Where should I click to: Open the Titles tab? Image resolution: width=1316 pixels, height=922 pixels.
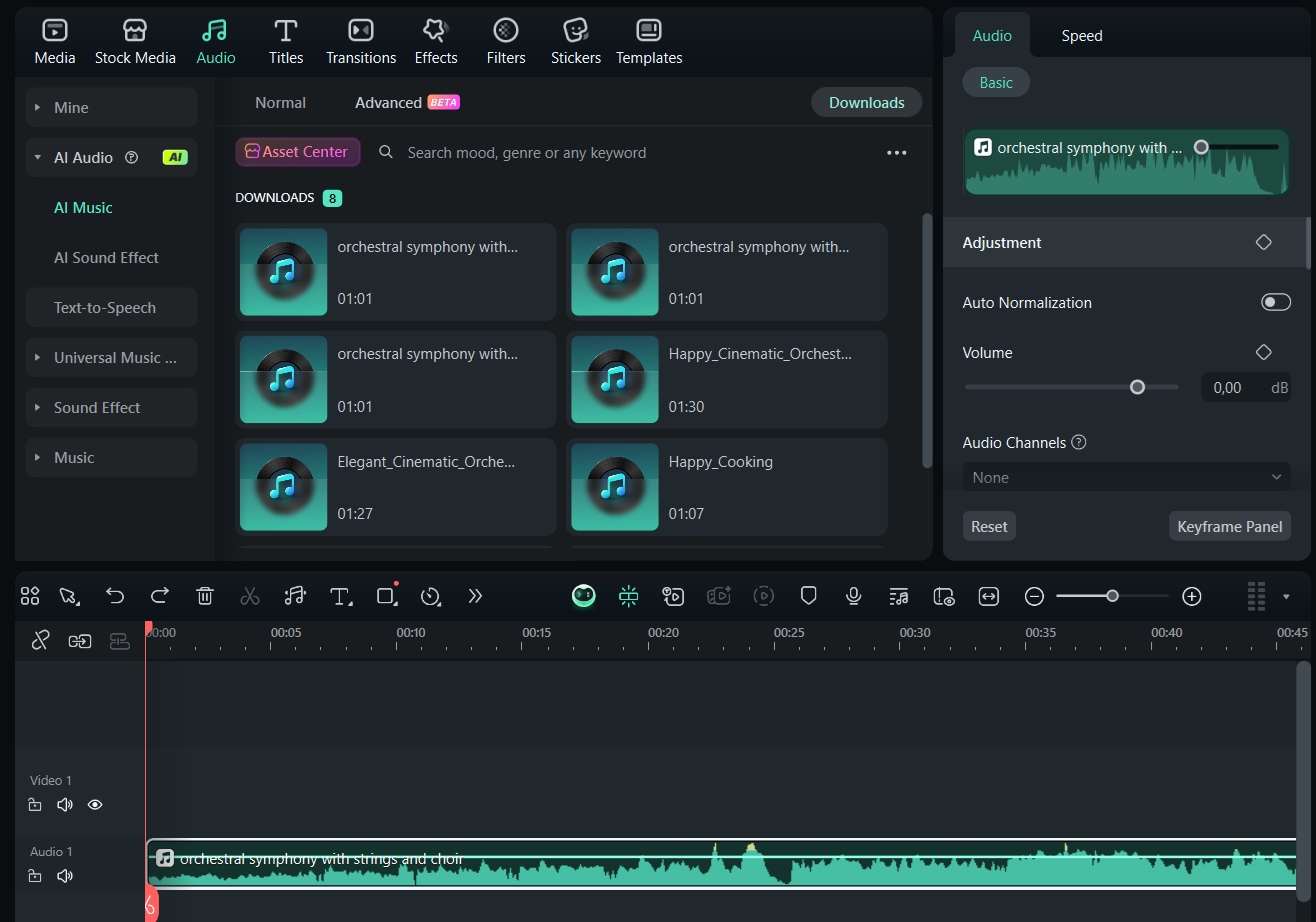click(286, 42)
